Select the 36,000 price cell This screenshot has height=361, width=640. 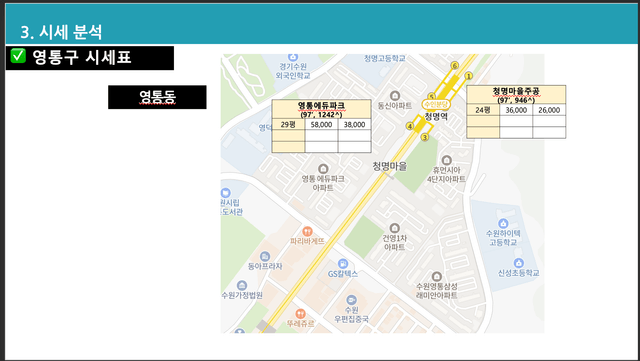pos(516,110)
